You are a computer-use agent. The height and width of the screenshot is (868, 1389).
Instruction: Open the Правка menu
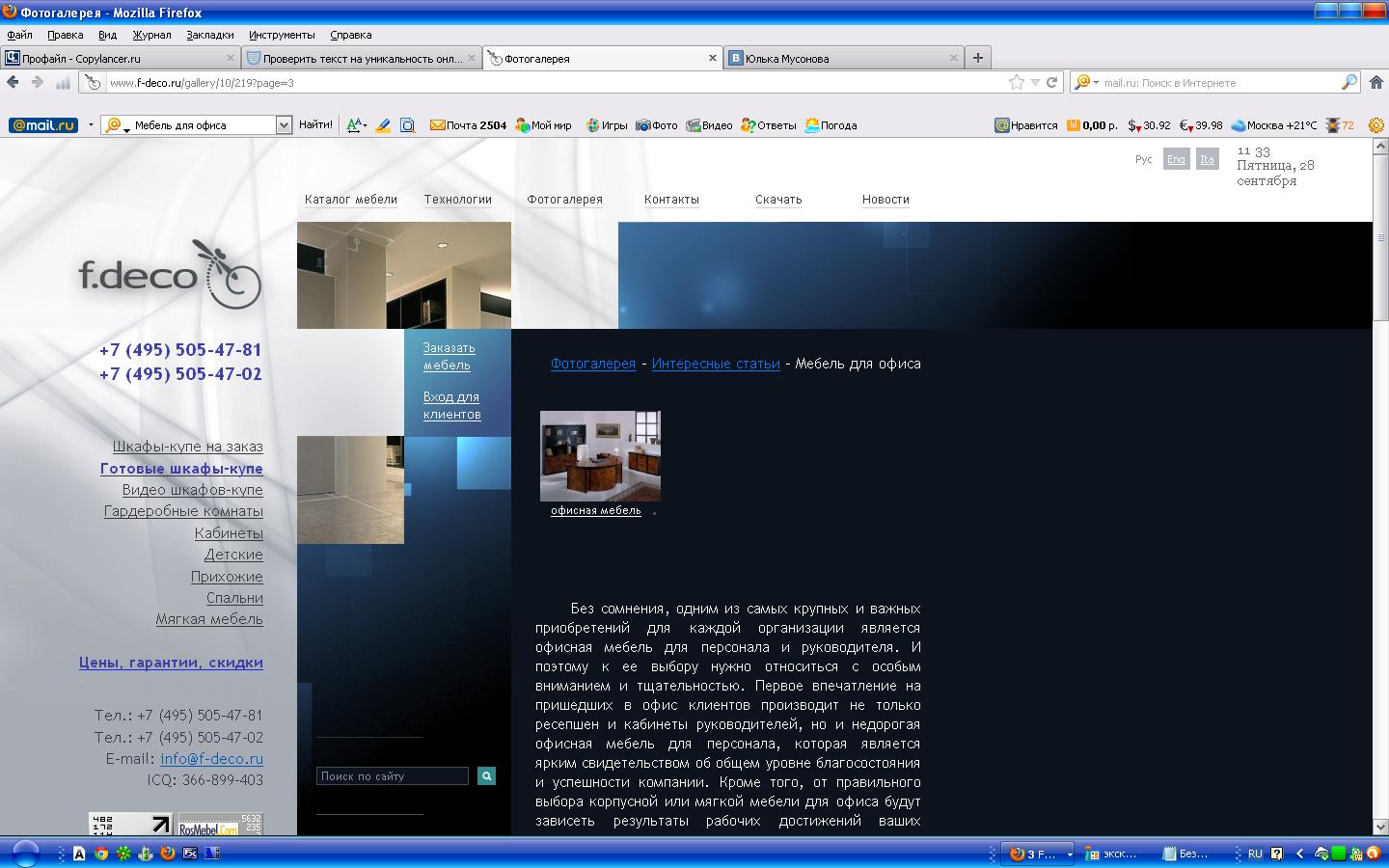[66, 35]
